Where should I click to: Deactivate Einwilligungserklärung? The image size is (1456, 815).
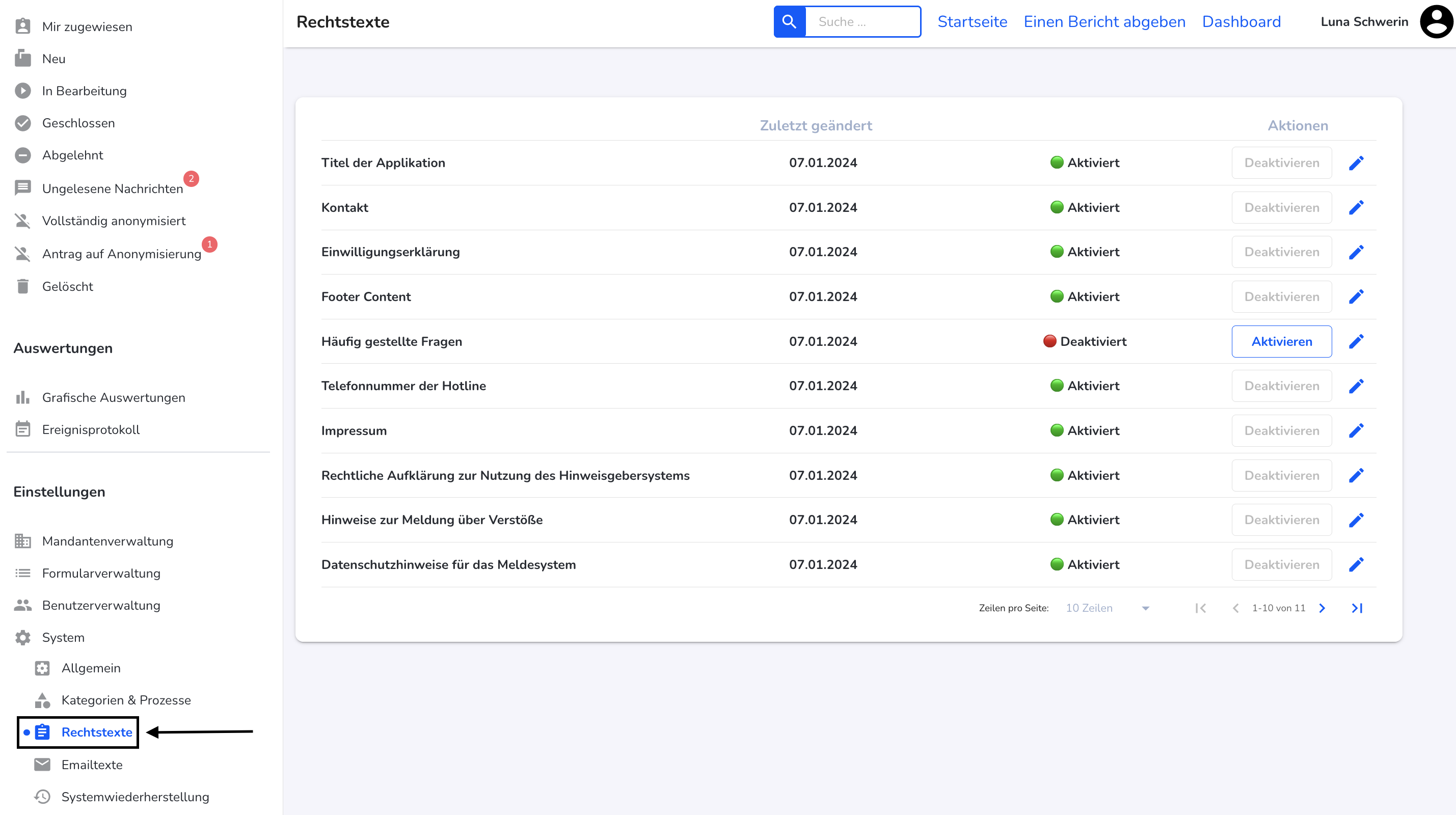click(x=1281, y=252)
